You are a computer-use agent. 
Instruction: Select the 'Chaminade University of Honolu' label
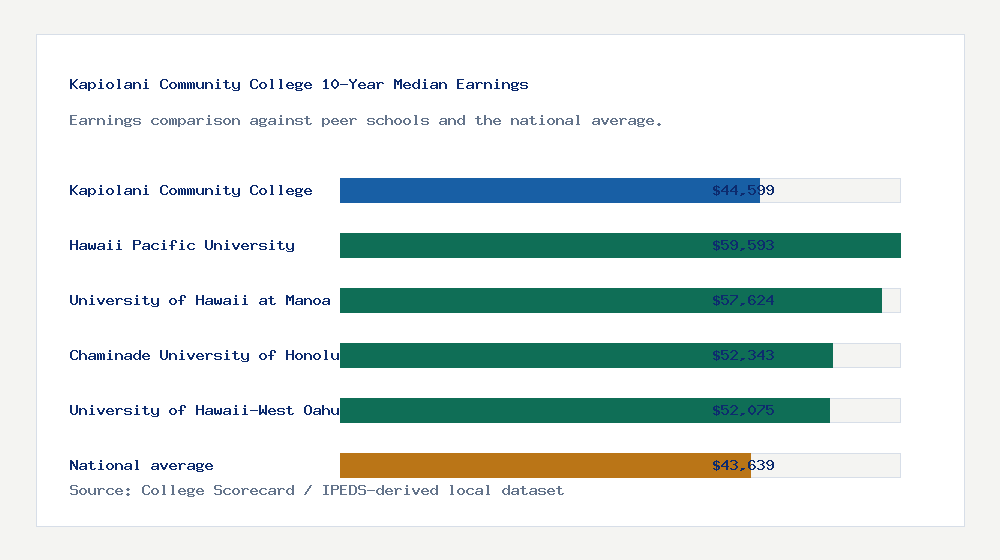pyautogui.click(x=204, y=355)
